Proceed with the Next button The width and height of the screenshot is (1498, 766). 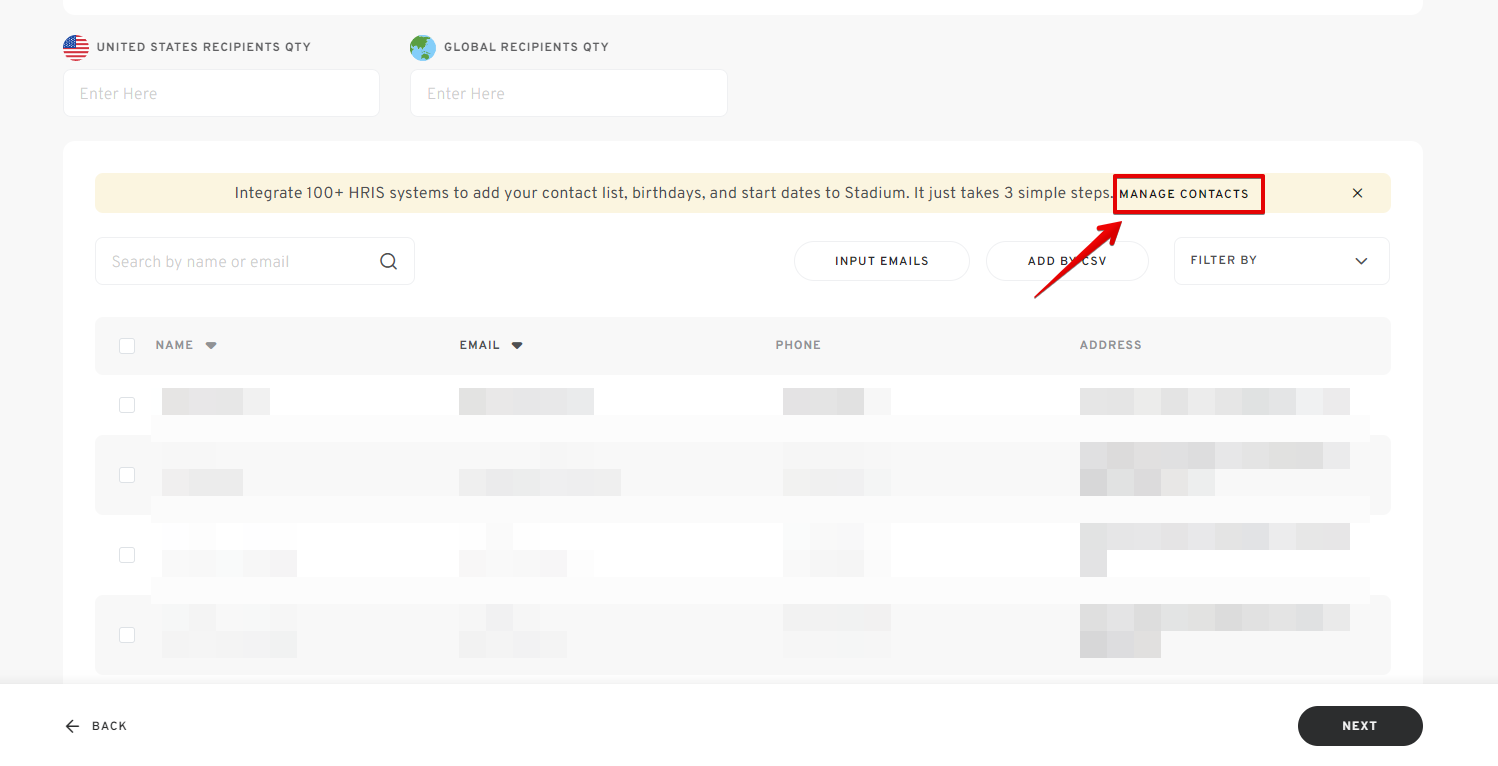point(1359,726)
